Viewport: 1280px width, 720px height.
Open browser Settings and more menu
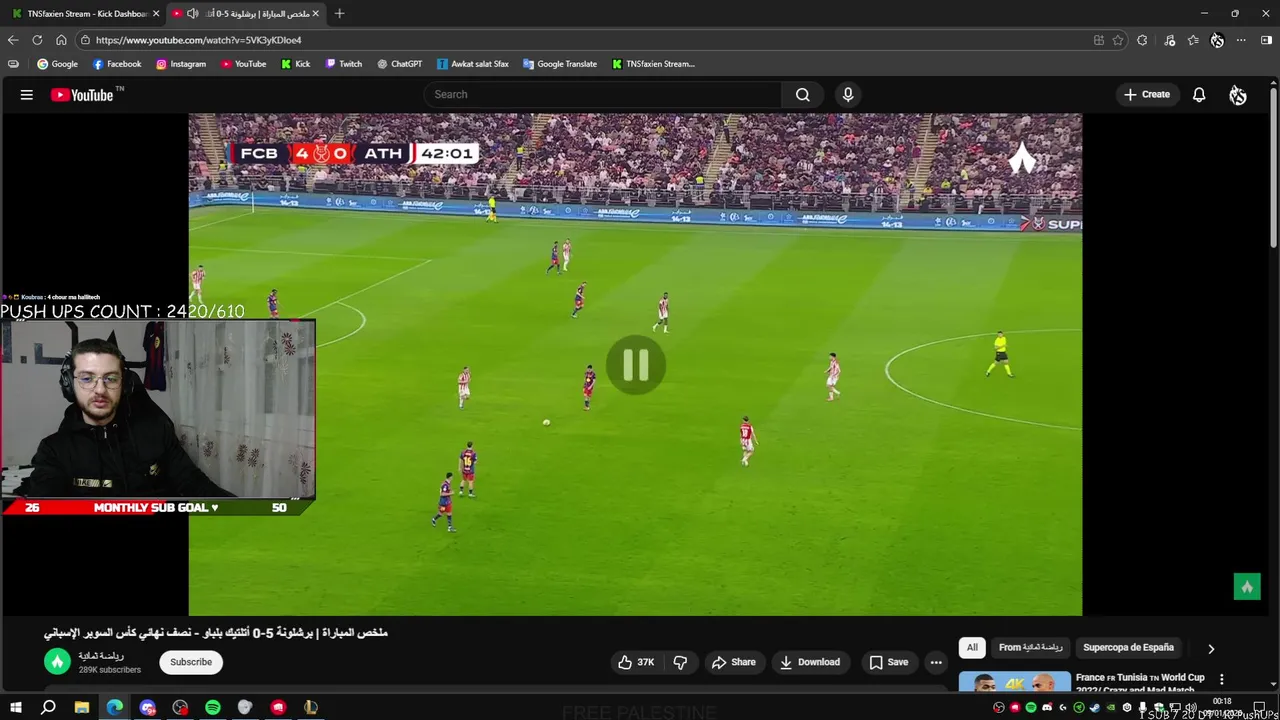[1241, 40]
